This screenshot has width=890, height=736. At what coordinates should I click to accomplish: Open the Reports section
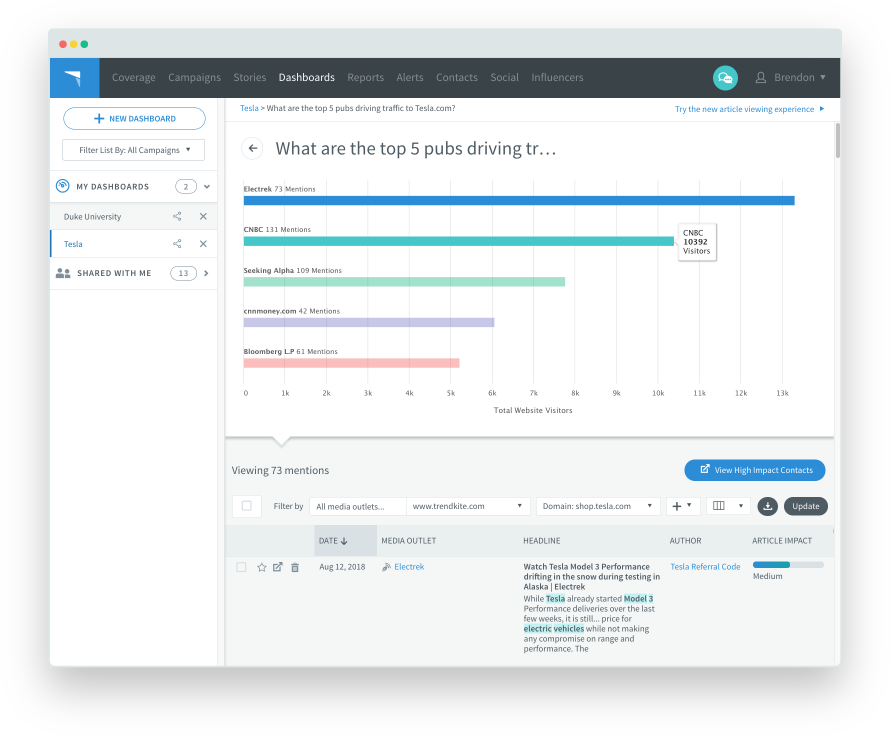click(x=366, y=77)
